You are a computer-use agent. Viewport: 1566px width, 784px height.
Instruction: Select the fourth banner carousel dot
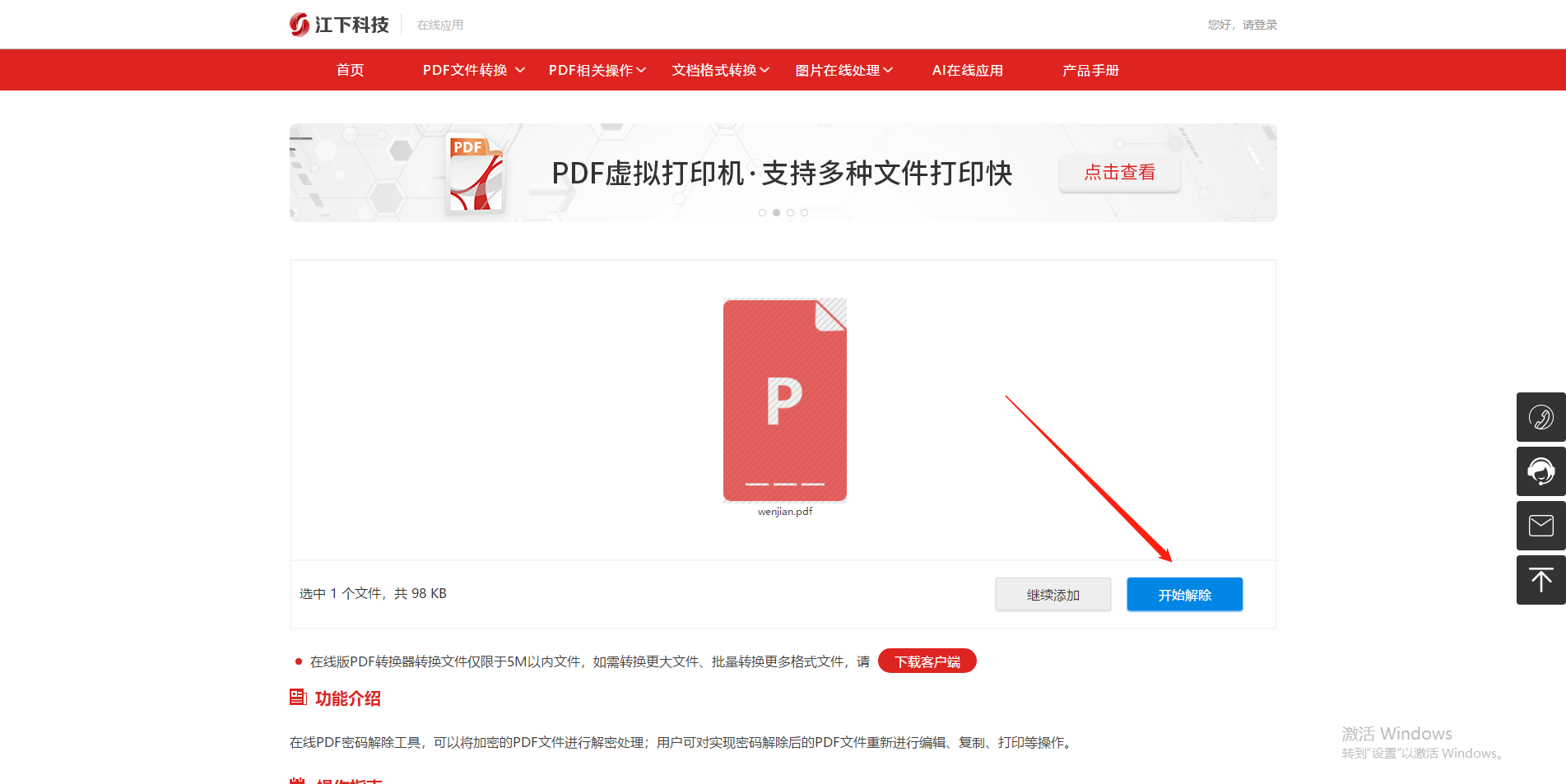(x=804, y=212)
